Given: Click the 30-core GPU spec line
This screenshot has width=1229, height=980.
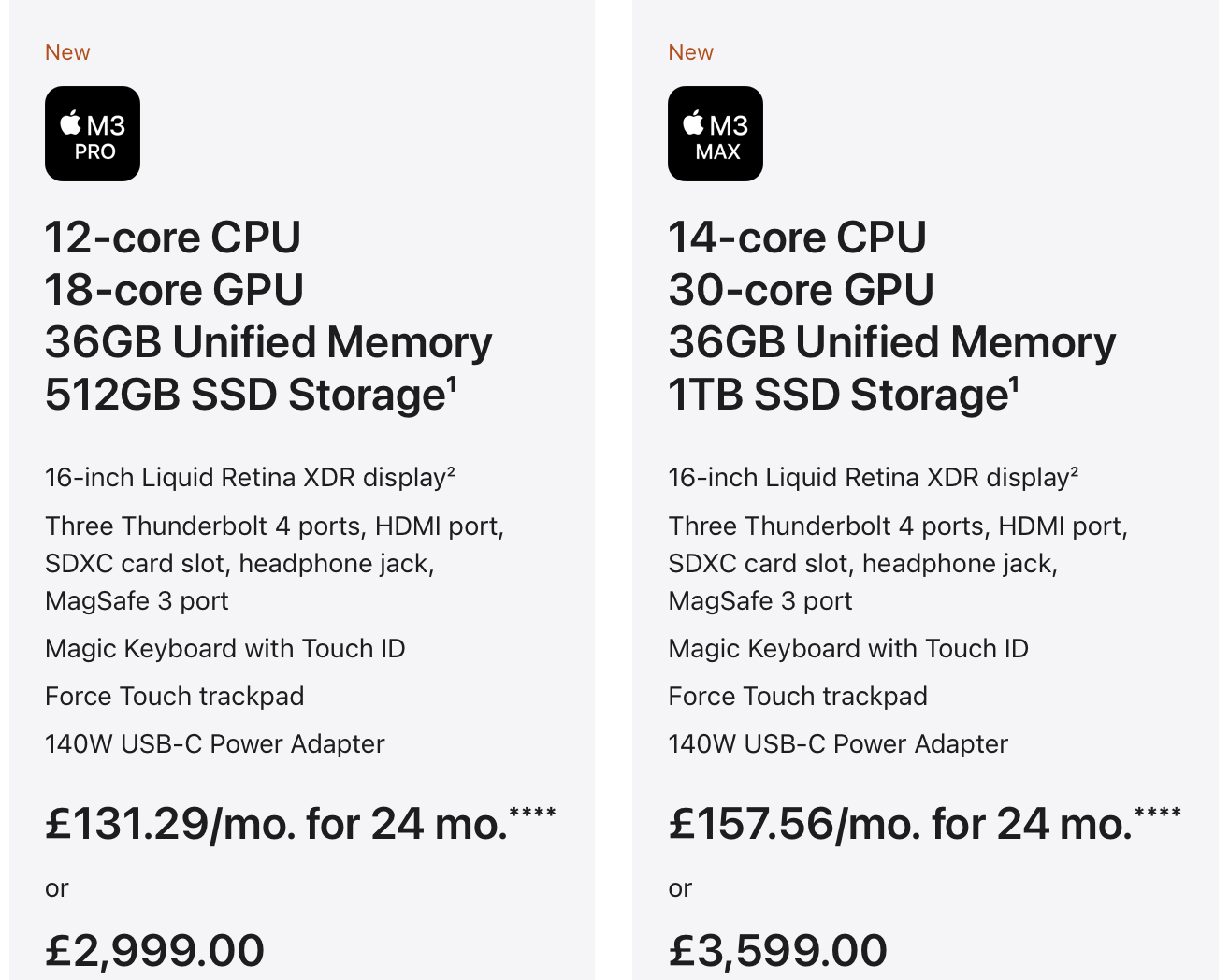Looking at the screenshot, I should 801,290.
